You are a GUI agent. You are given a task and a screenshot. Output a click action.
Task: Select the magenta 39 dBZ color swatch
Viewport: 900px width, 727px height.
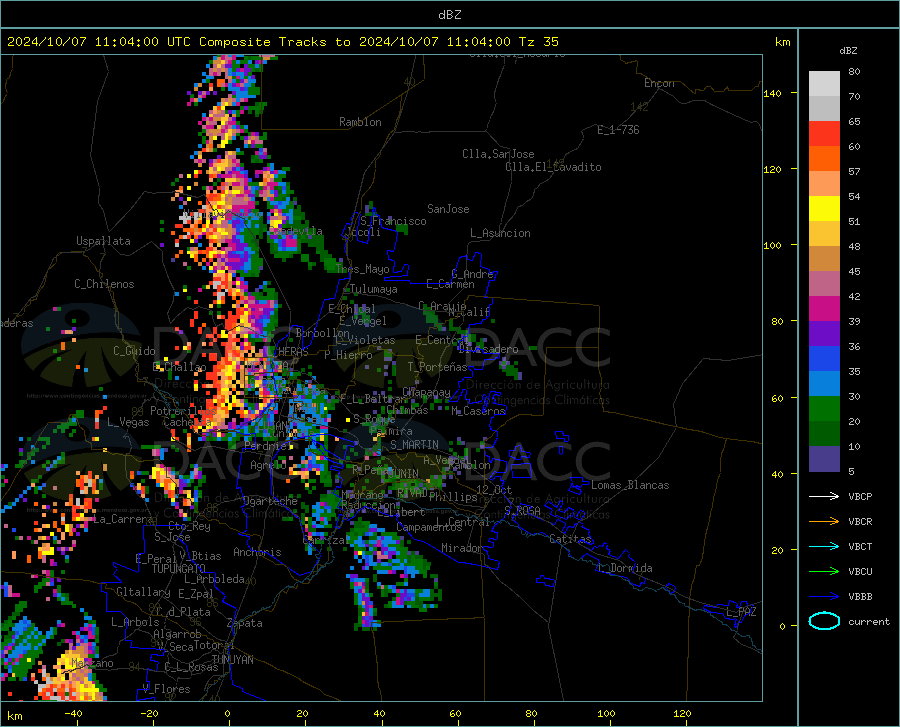[x=824, y=309]
